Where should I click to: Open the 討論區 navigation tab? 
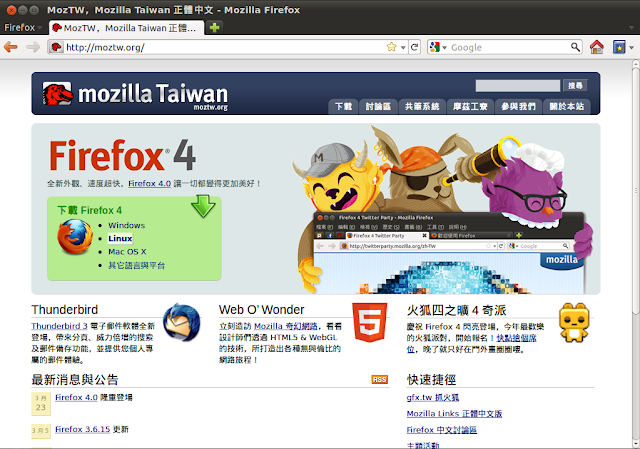pos(380,106)
